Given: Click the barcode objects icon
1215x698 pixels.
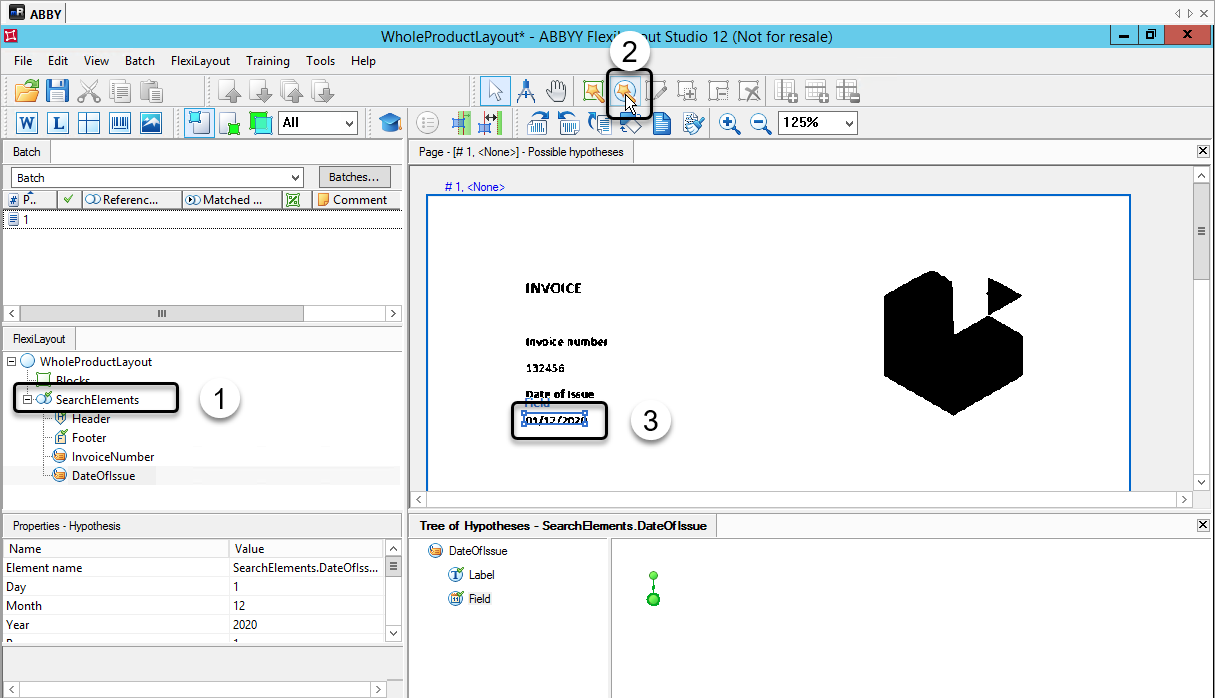Looking at the screenshot, I should point(120,123).
